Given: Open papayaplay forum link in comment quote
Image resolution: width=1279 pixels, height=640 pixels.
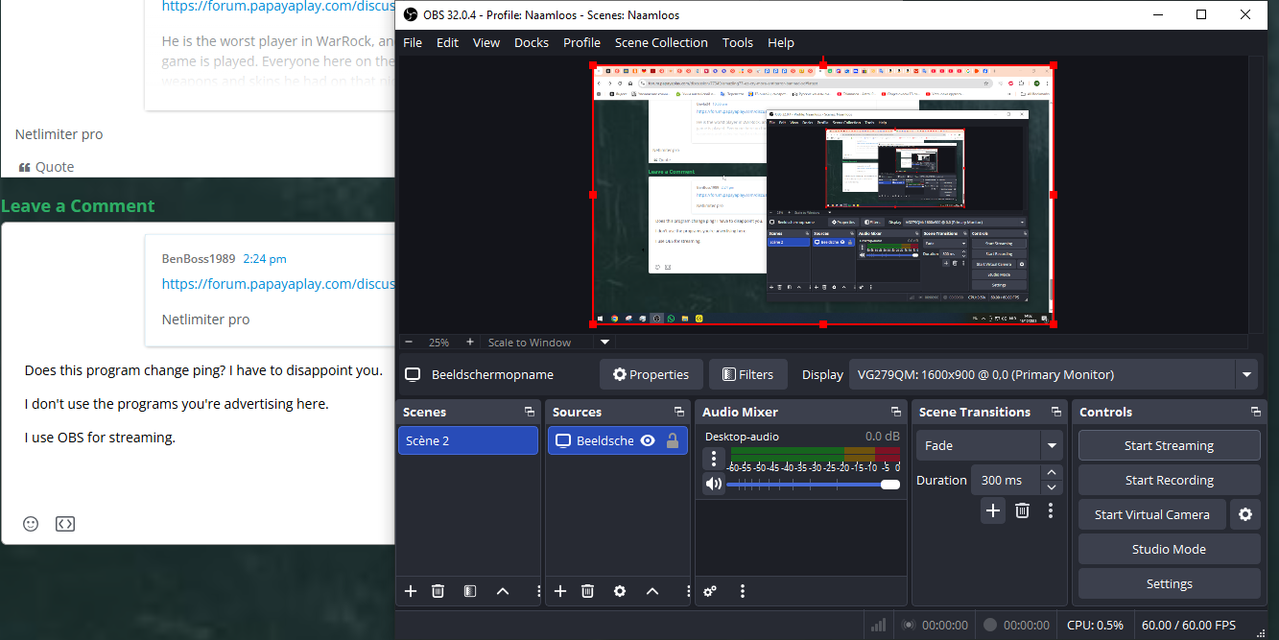Looking at the screenshot, I should tap(278, 284).
